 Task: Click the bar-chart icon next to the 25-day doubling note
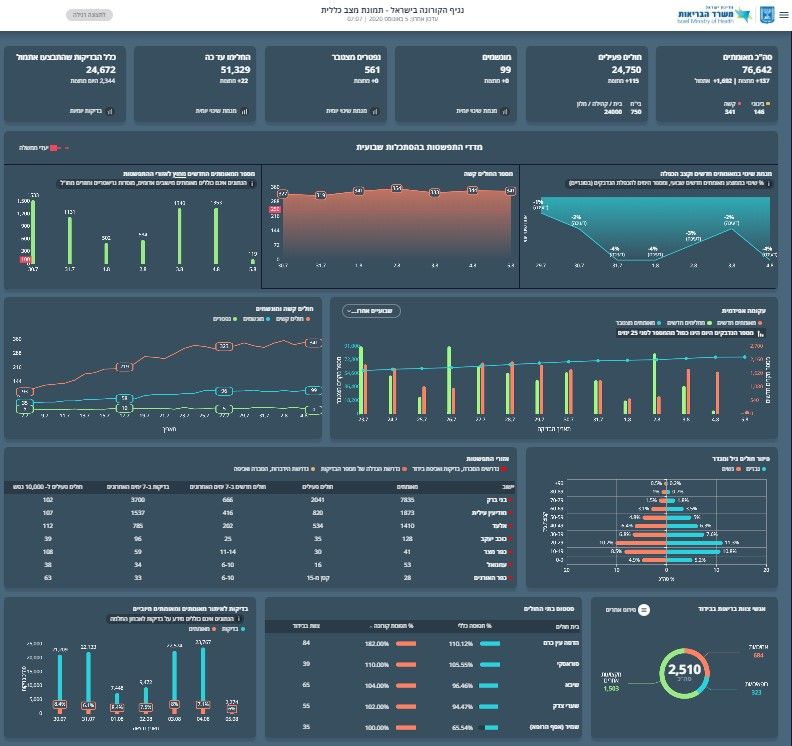(761, 333)
